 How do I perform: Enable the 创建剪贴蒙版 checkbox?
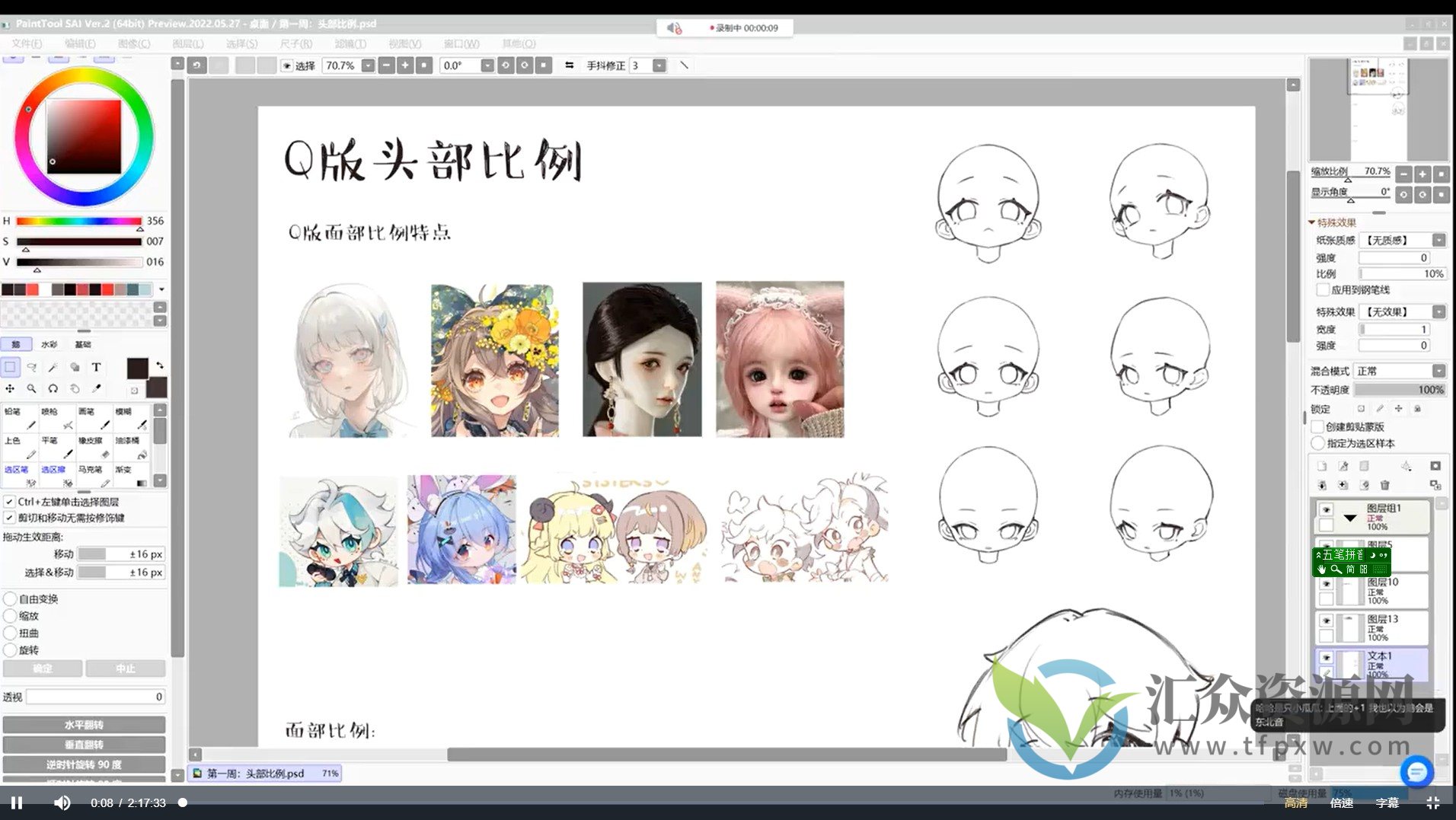point(1318,427)
